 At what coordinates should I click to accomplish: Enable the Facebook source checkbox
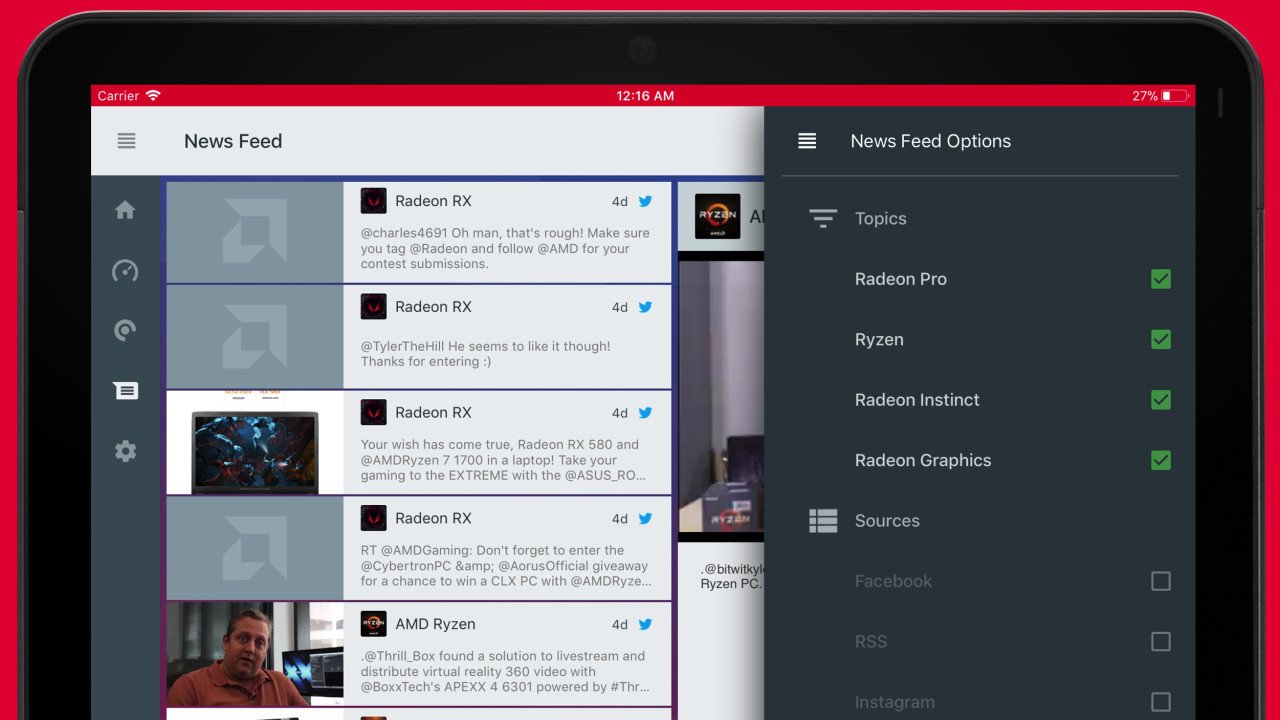tap(1160, 581)
